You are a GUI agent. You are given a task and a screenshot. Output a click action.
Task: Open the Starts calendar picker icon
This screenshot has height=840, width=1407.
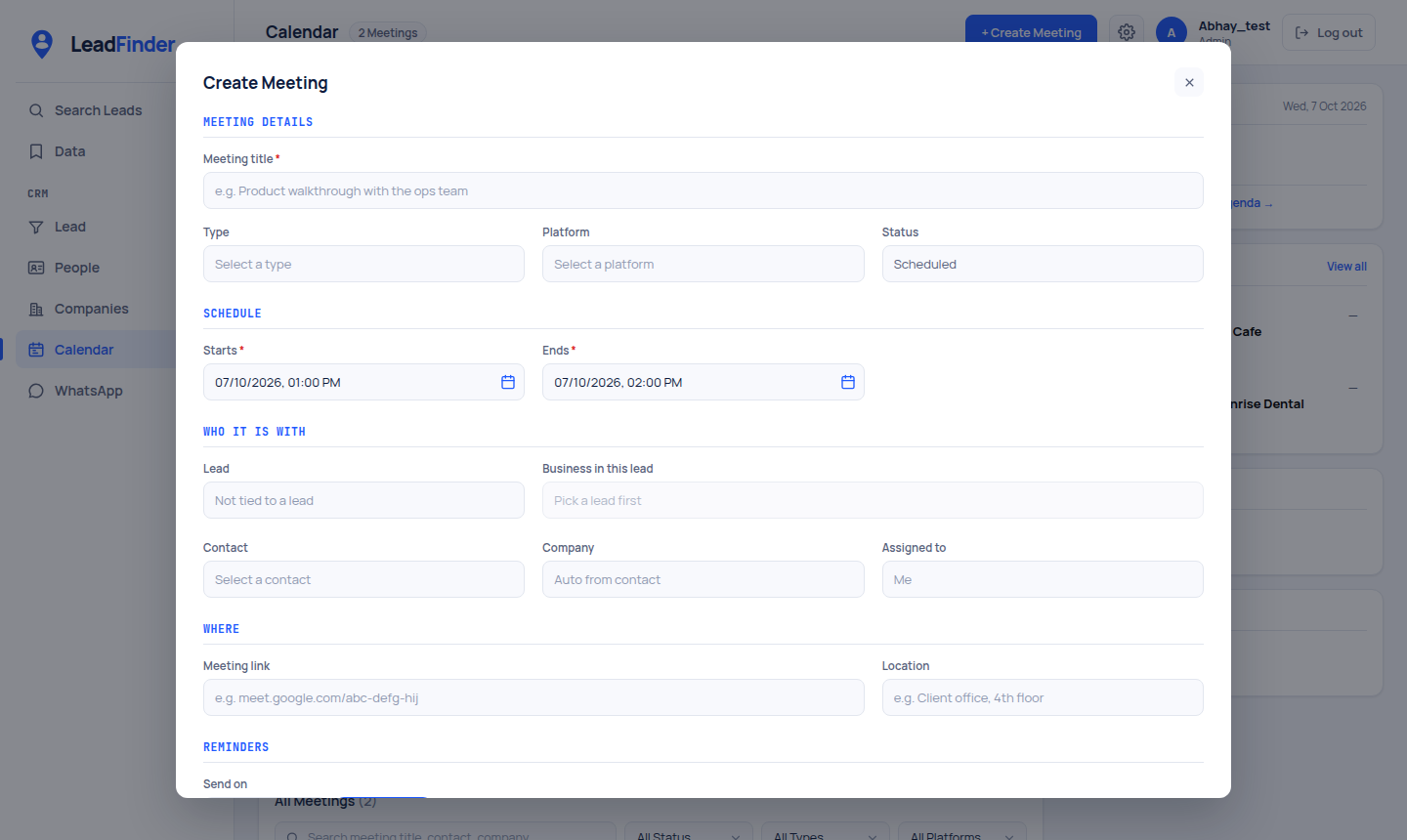tap(508, 382)
